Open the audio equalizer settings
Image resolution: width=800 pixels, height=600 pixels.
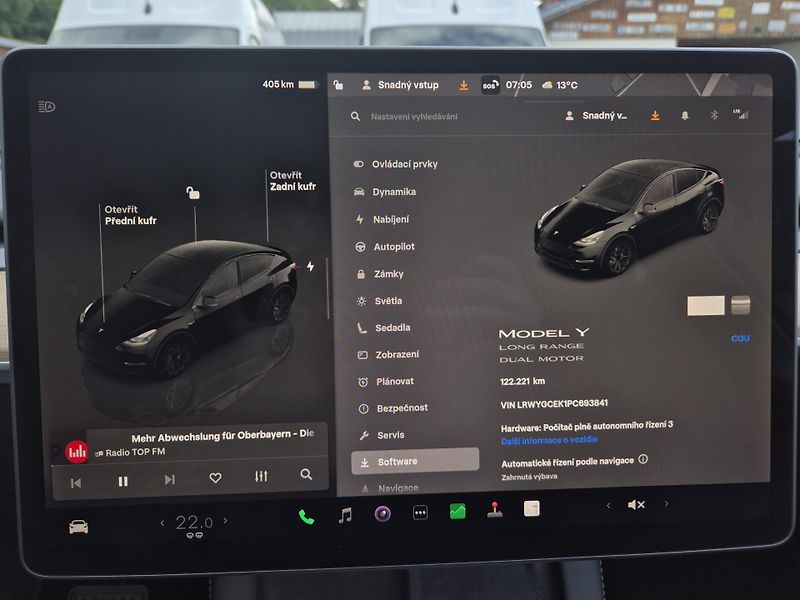[261, 476]
